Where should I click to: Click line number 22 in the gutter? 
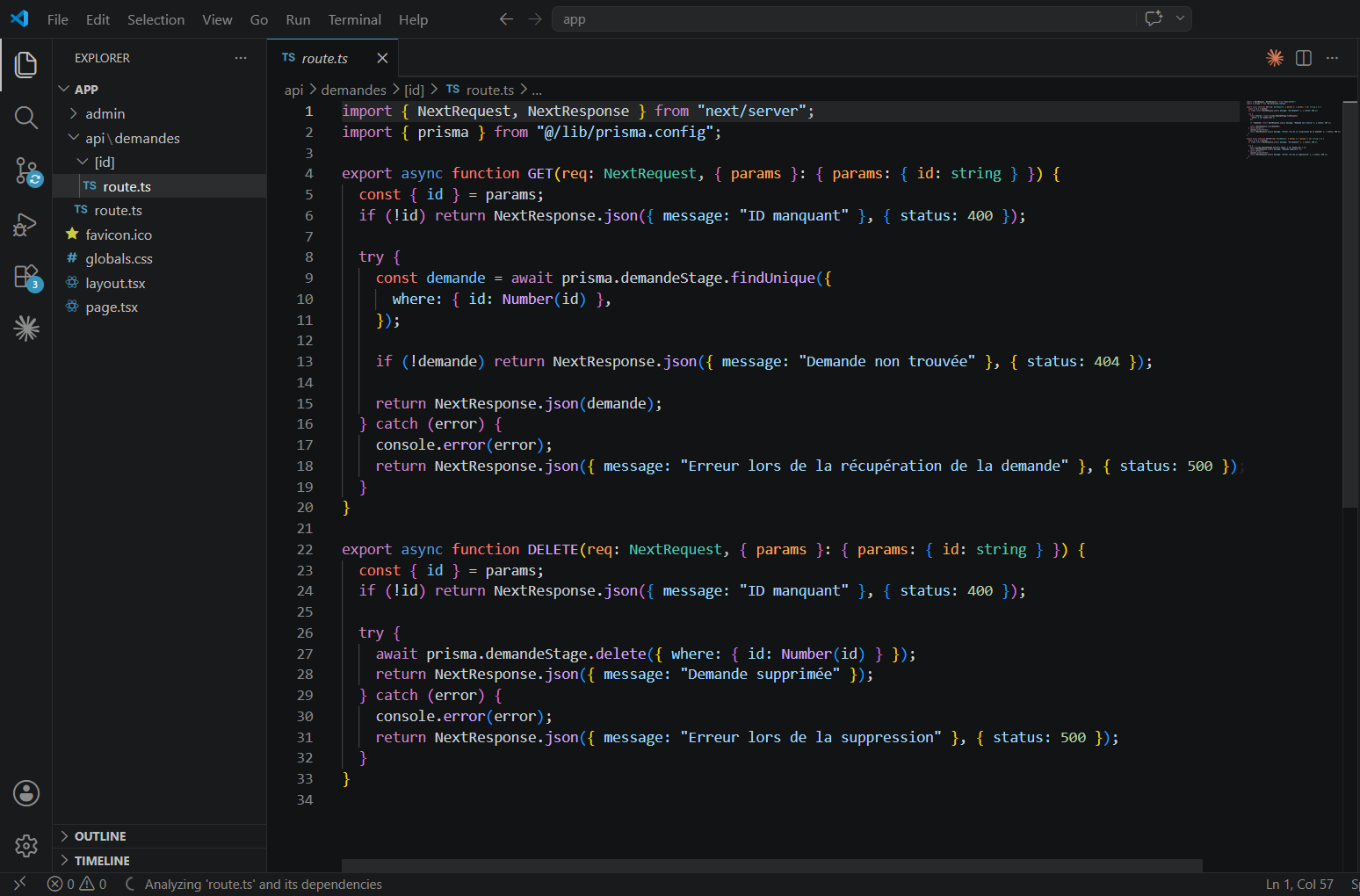pyautogui.click(x=305, y=549)
